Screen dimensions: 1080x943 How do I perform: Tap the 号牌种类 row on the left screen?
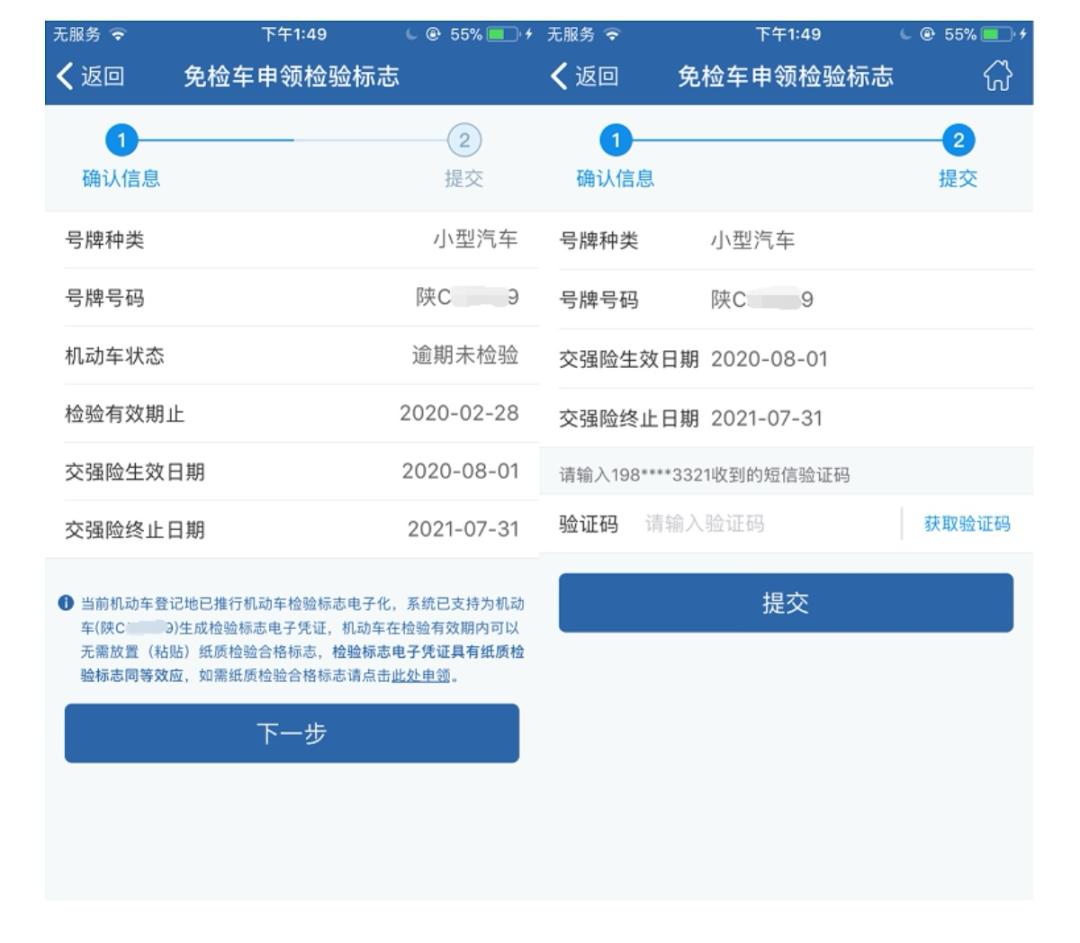click(291, 240)
